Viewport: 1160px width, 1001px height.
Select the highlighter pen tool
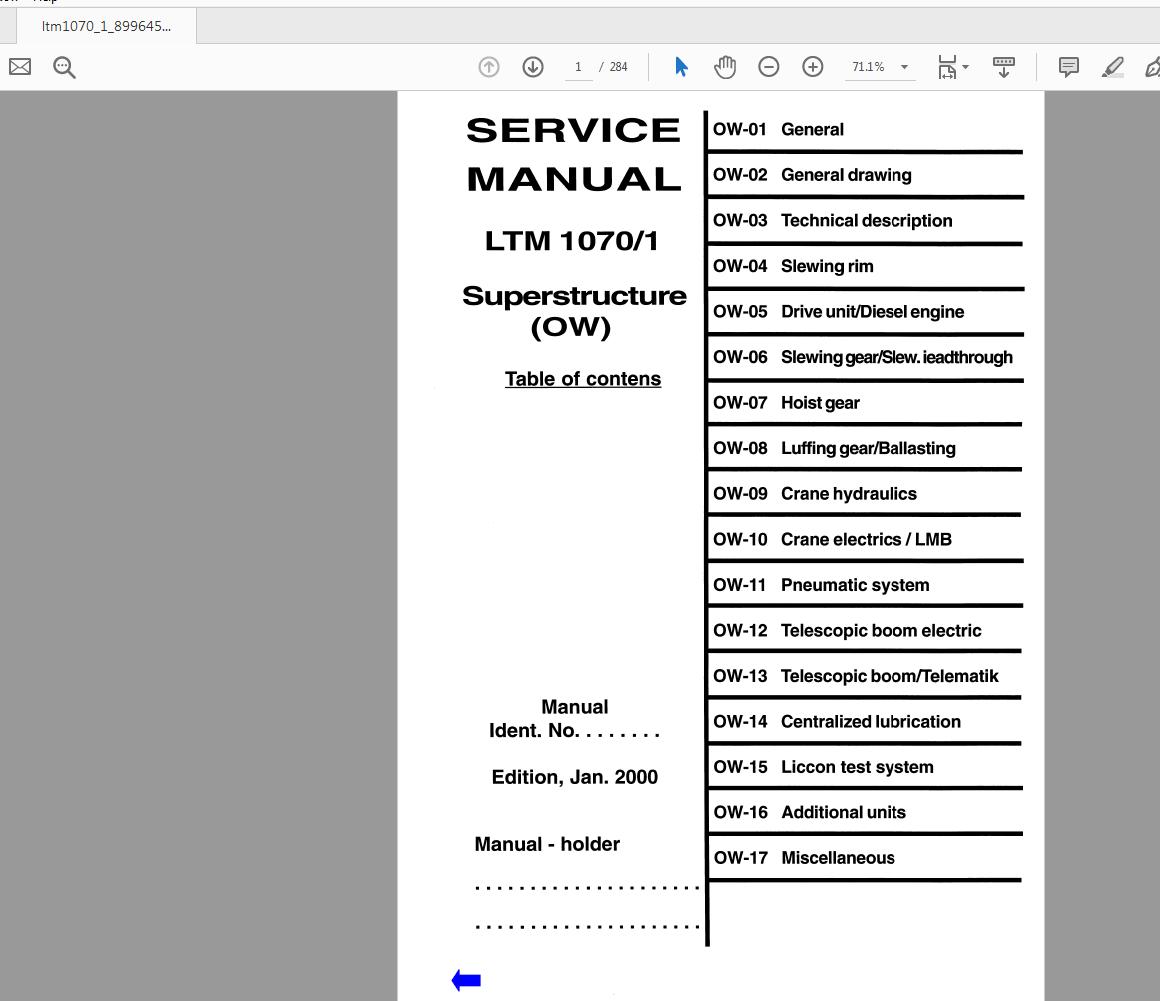coord(1112,67)
